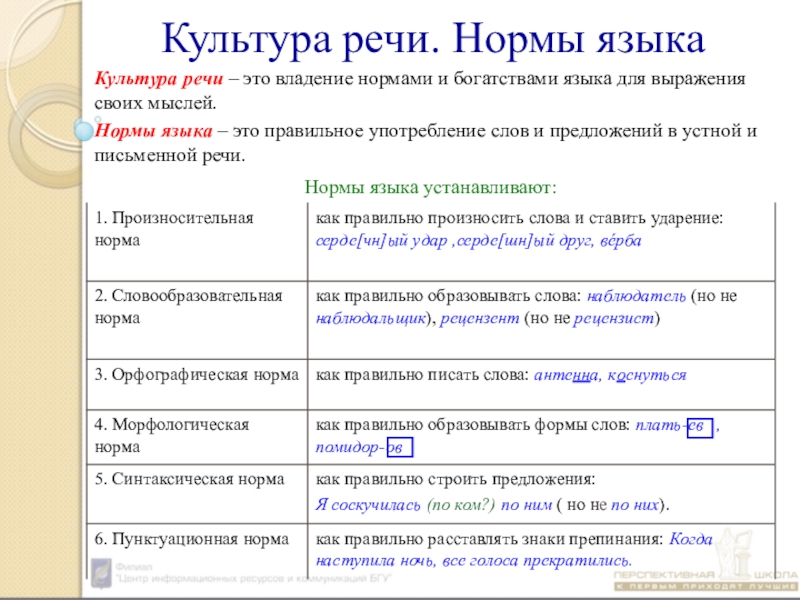Click the boxed ending in "плать-ев"

(x=699, y=428)
